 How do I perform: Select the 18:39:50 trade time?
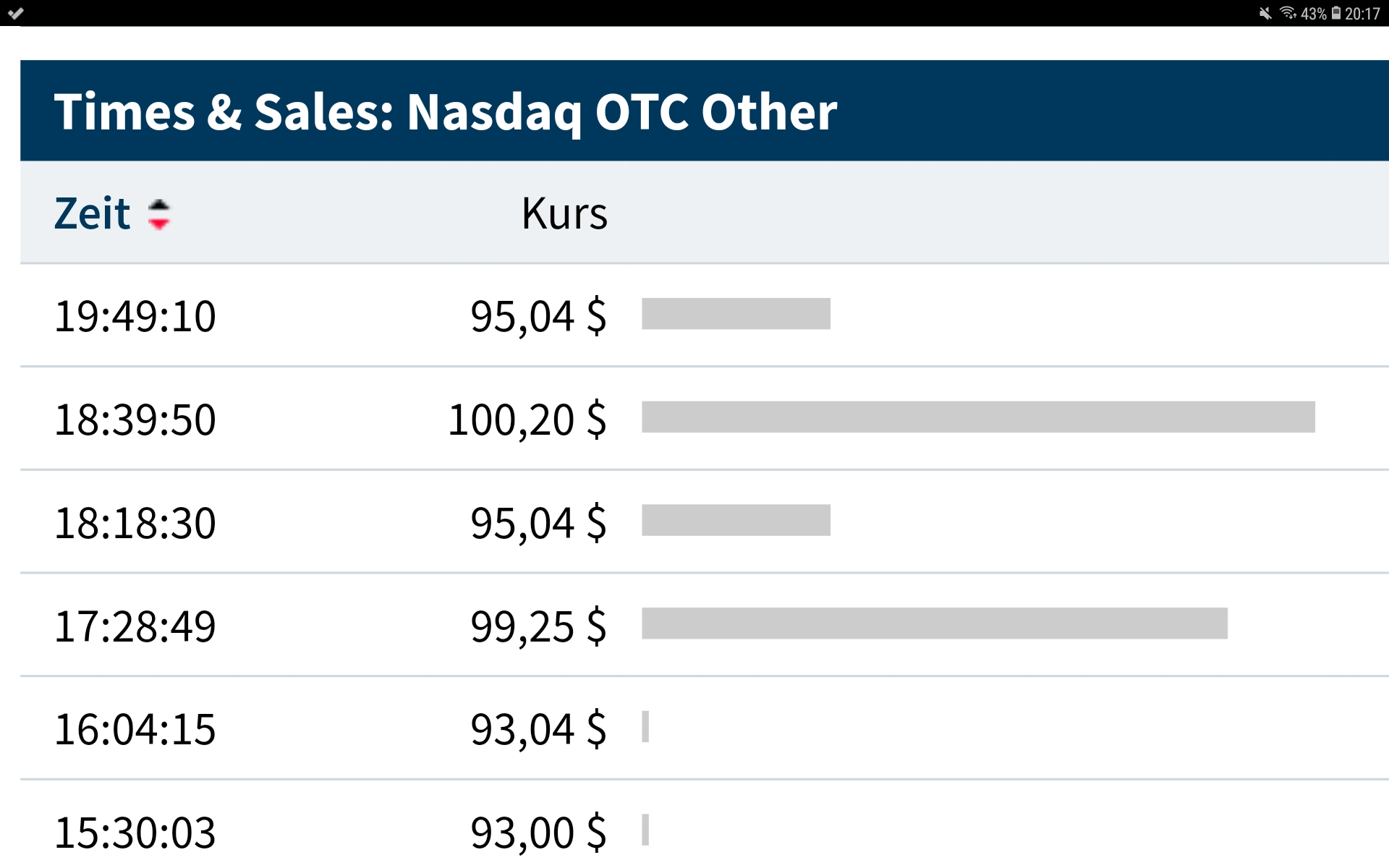pyautogui.click(x=135, y=420)
